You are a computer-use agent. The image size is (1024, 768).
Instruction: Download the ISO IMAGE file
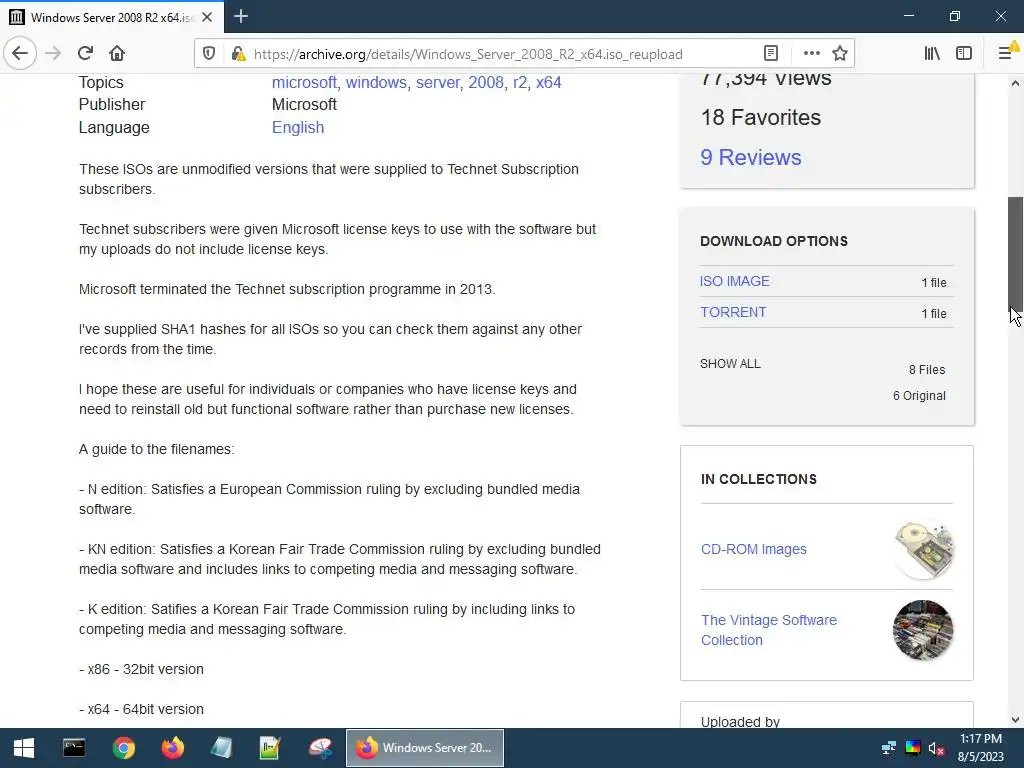(x=735, y=281)
